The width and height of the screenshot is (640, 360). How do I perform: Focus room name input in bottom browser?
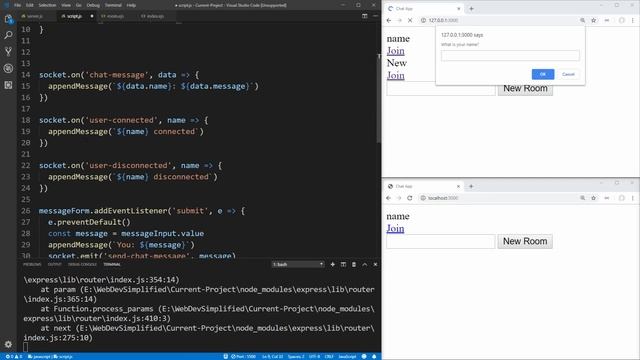click(441, 241)
